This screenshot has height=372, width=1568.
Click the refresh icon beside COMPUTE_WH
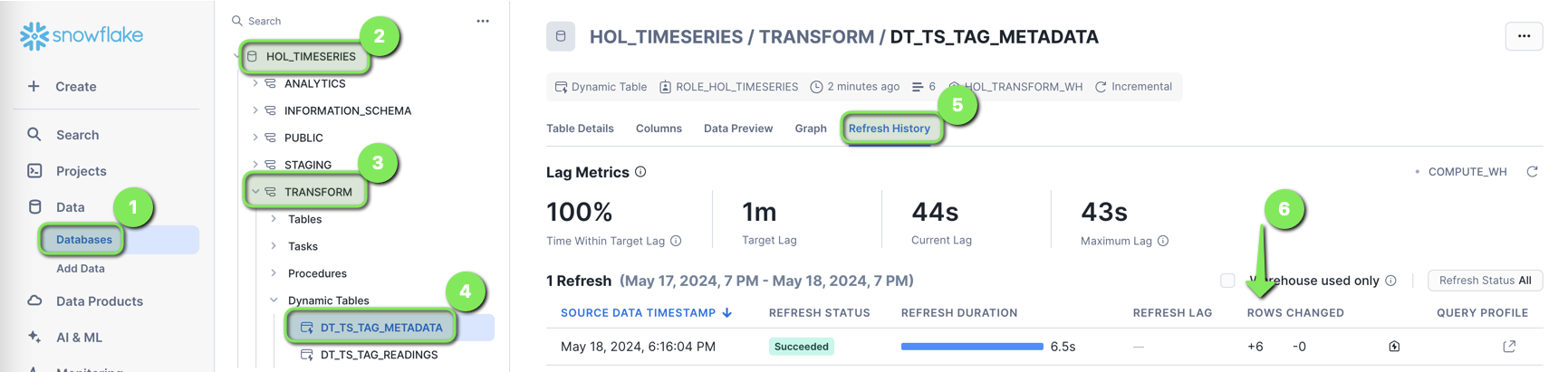pos(1532,172)
